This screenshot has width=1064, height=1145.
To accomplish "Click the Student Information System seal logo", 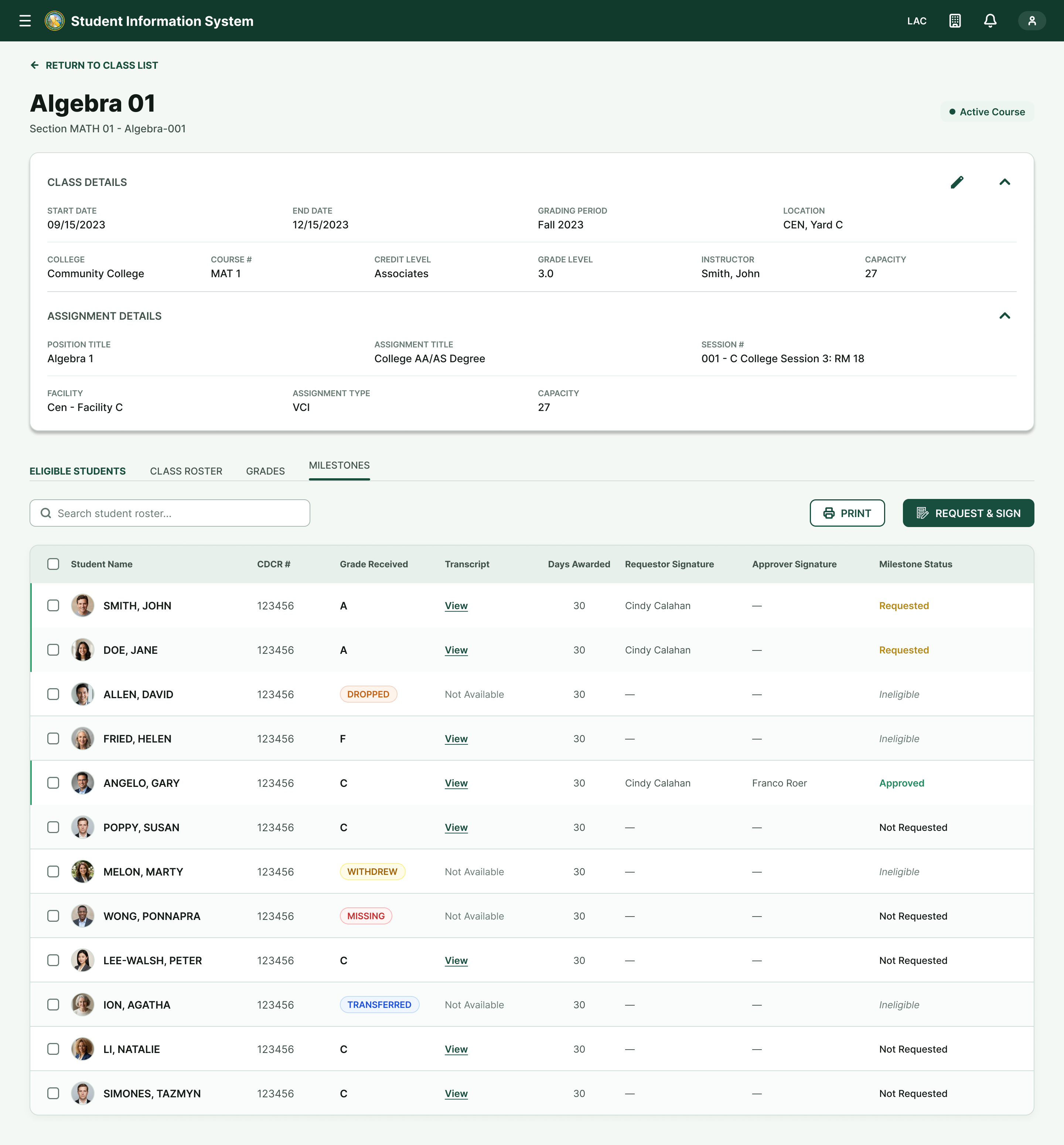I will coord(55,21).
